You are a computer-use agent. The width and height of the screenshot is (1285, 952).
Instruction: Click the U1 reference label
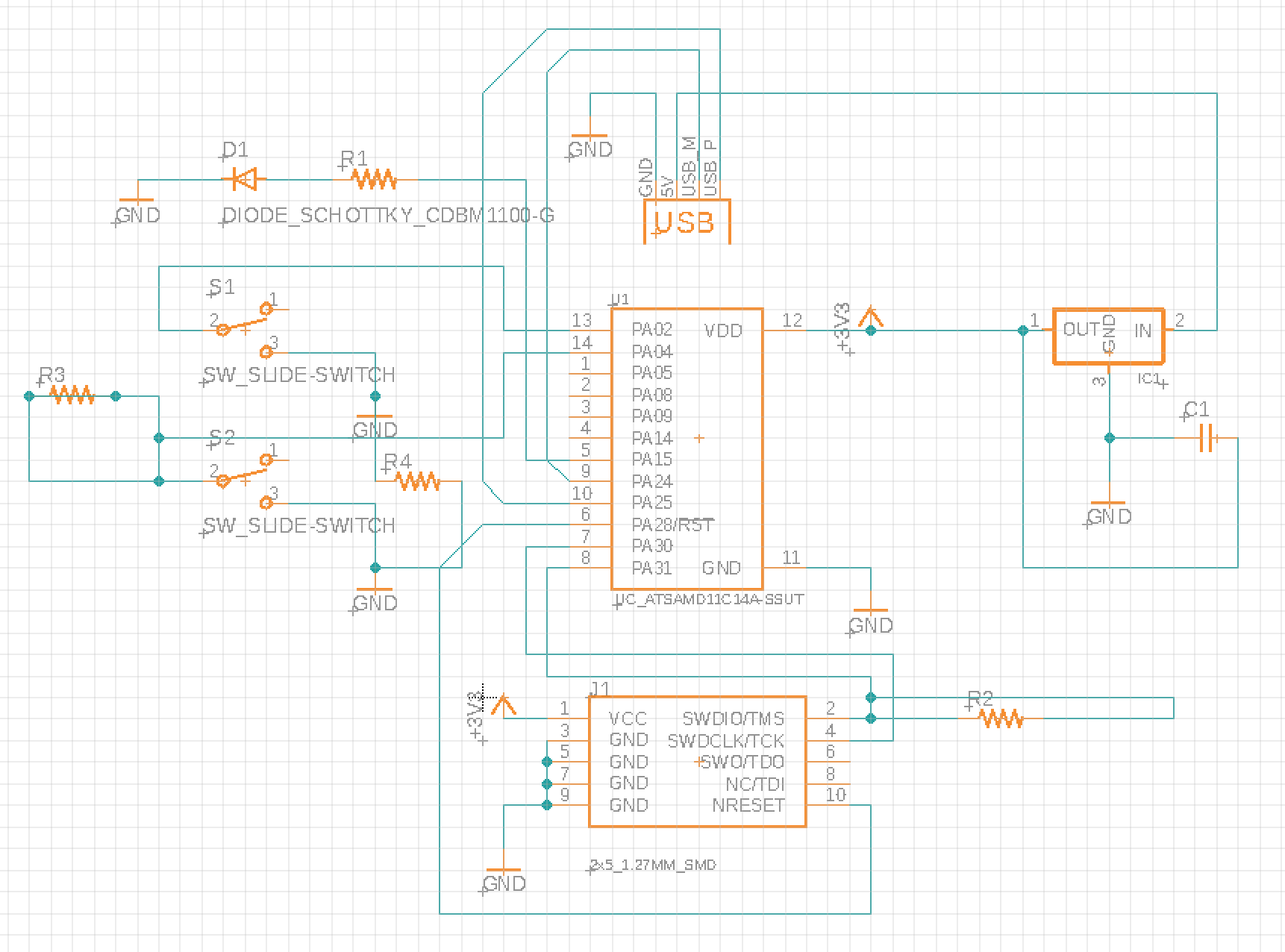pos(621,300)
